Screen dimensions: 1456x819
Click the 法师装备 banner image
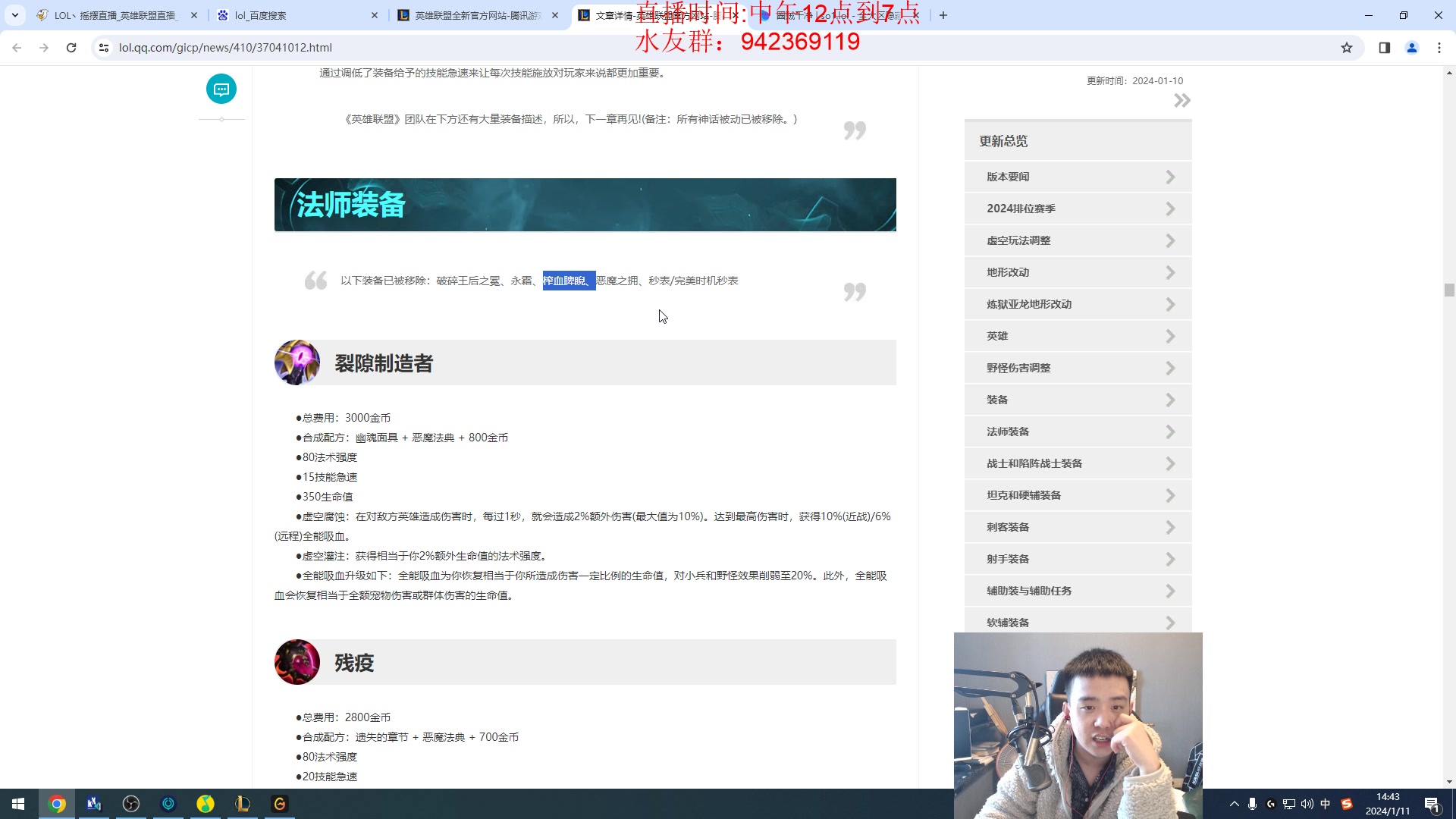coord(585,205)
